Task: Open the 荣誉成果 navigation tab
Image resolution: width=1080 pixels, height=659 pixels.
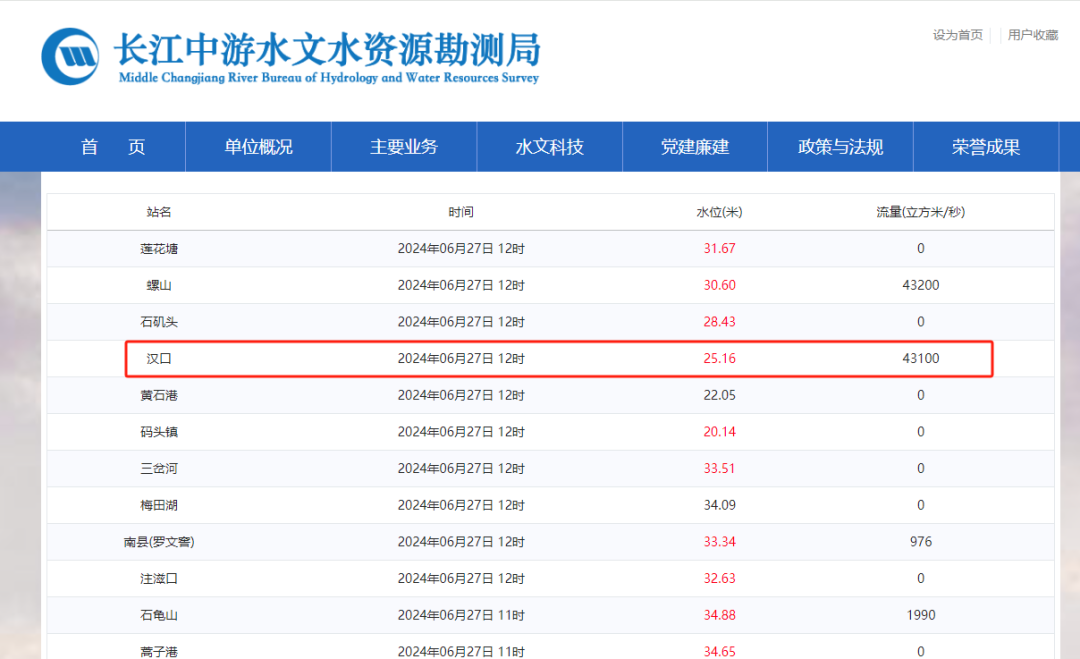Action: click(x=986, y=147)
